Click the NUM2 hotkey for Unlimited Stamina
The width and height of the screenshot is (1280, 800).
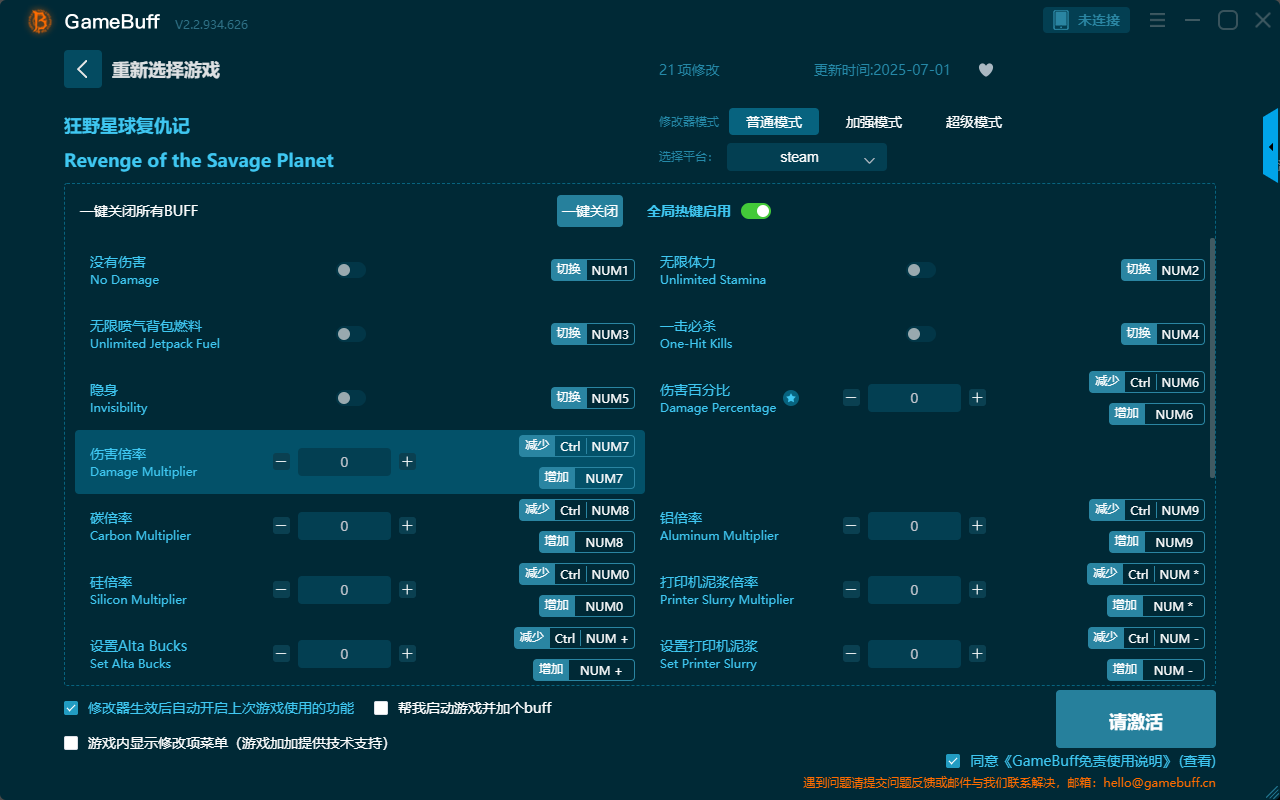tap(1163, 270)
